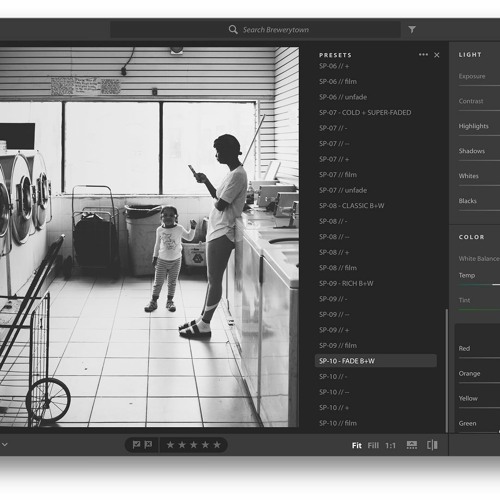
Task: Apply preset SP-06 // unfade
Action: click(343, 97)
